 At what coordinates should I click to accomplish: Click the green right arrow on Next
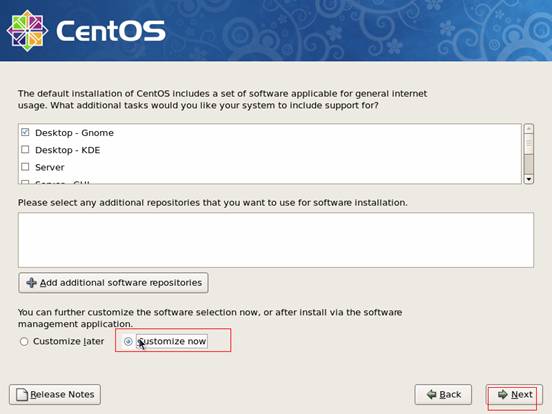pyautogui.click(x=503, y=394)
